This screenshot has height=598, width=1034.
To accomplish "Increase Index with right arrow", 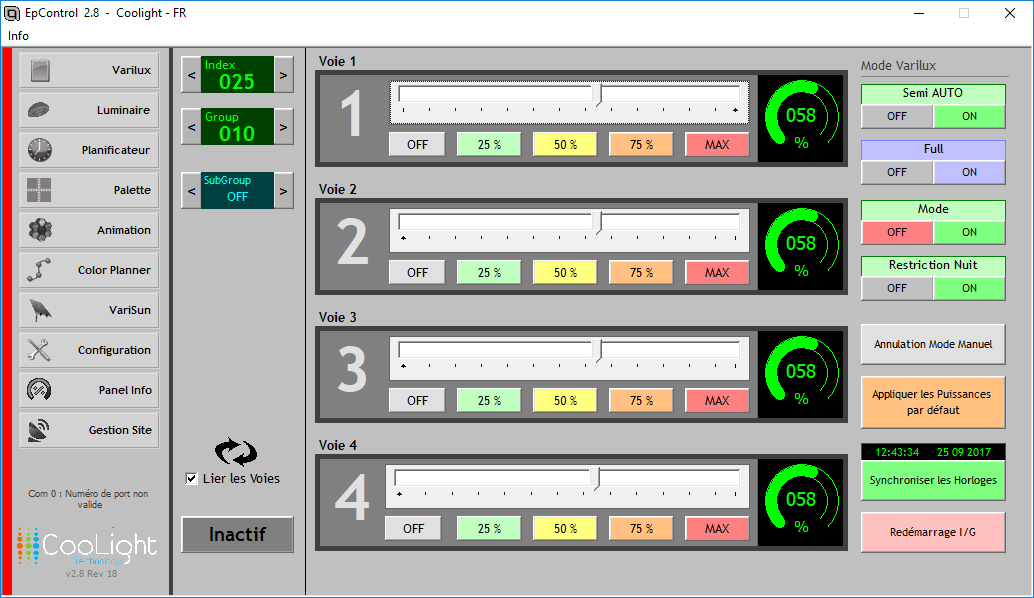I will 284,75.
